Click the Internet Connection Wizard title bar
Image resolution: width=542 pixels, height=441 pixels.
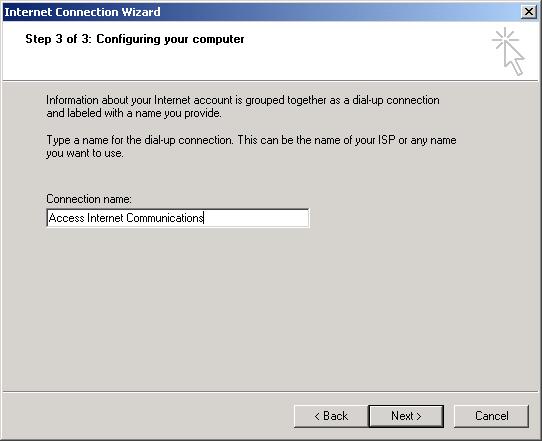(261, 12)
